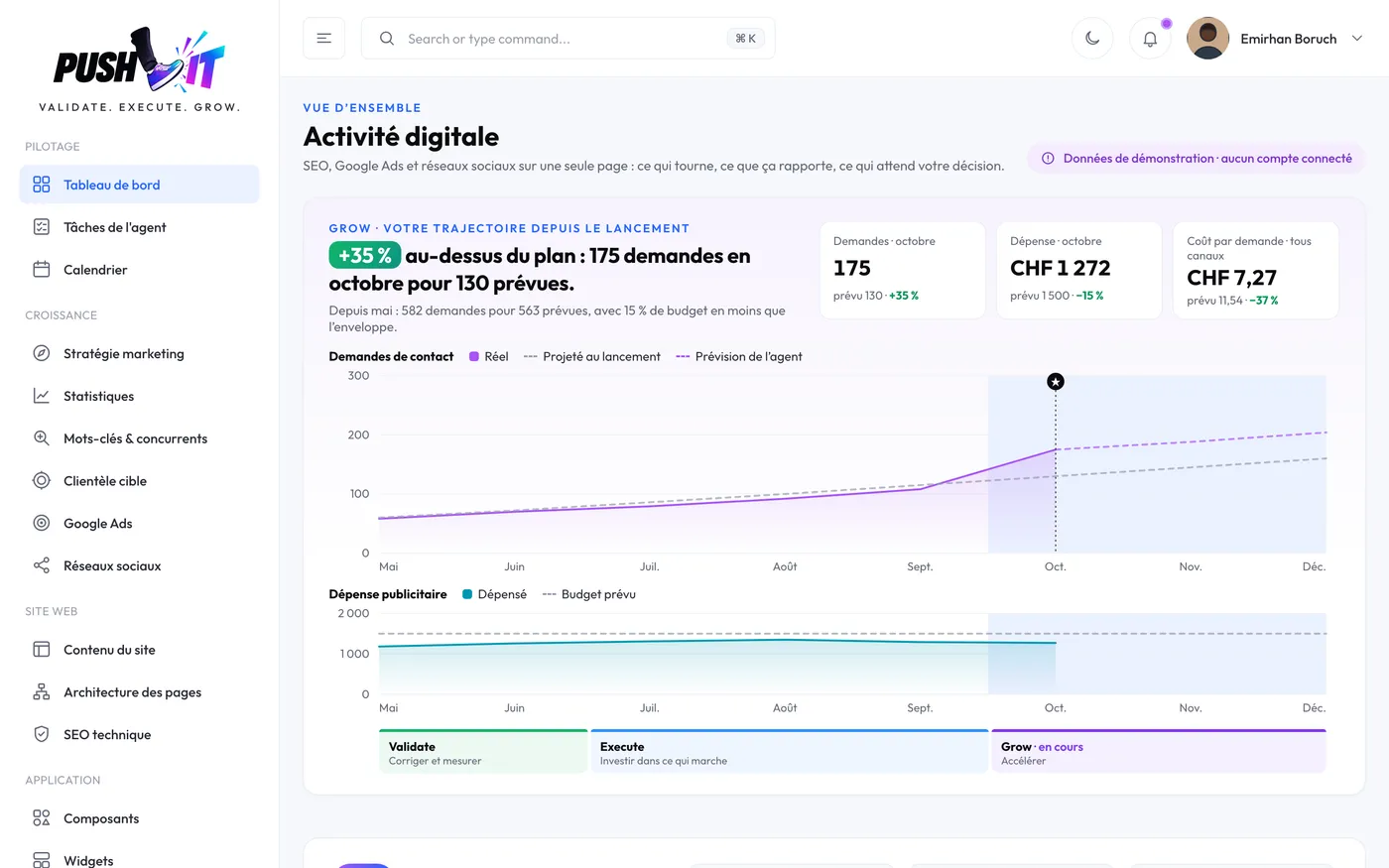Expand the user menu chevron beside Emirhan Boruch
Screen dimensions: 1389x868
(1357, 39)
